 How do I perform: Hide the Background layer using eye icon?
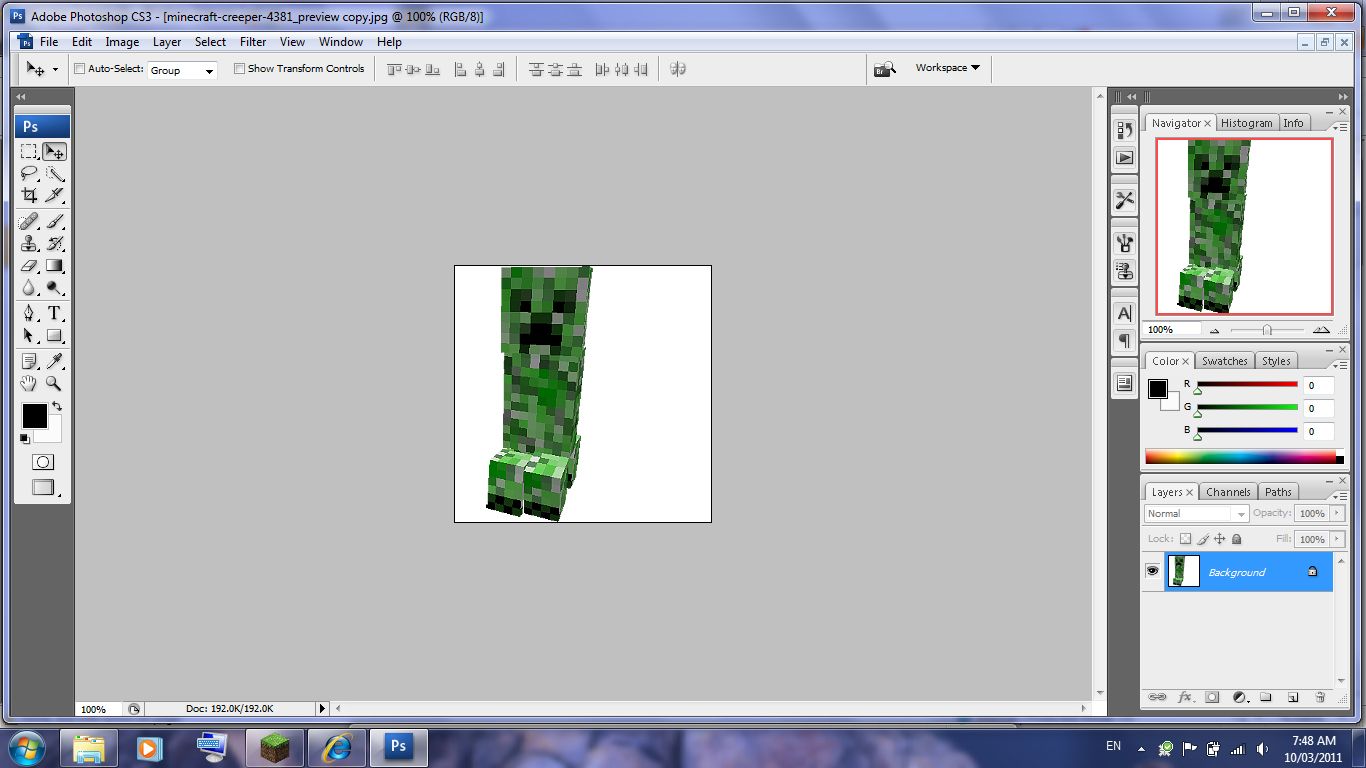click(1153, 571)
